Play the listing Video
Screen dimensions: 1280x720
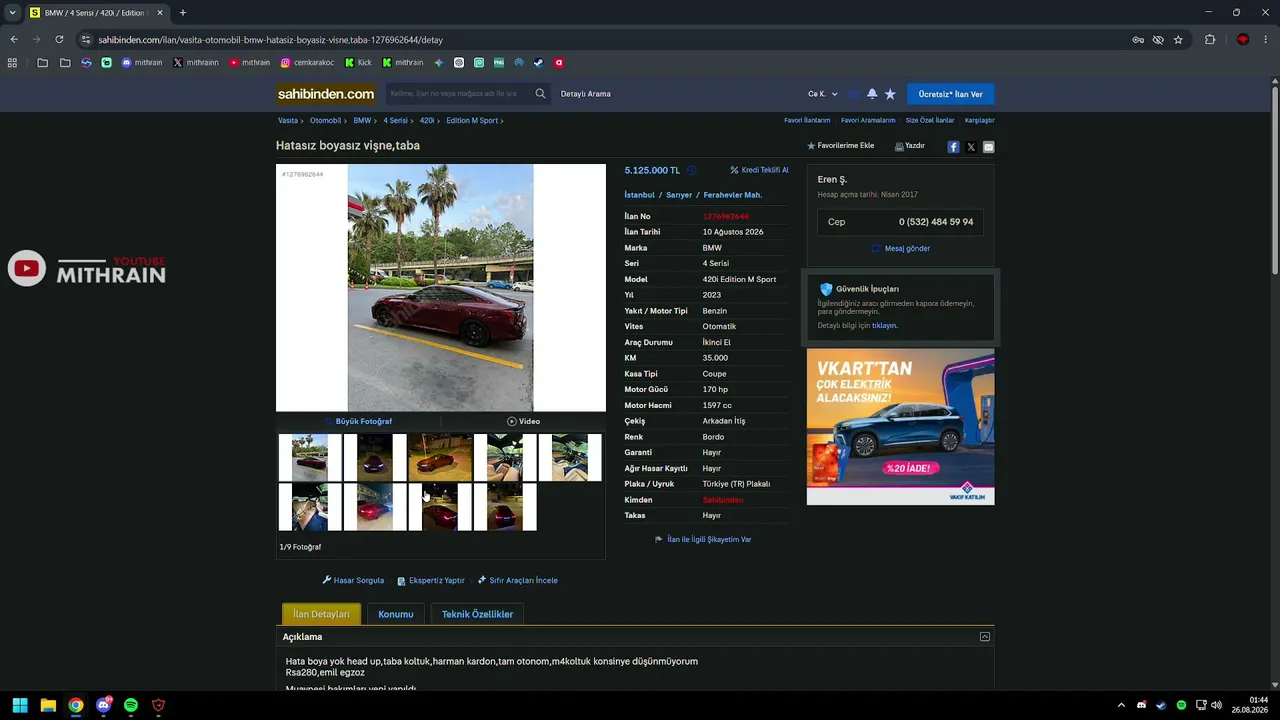point(523,421)
